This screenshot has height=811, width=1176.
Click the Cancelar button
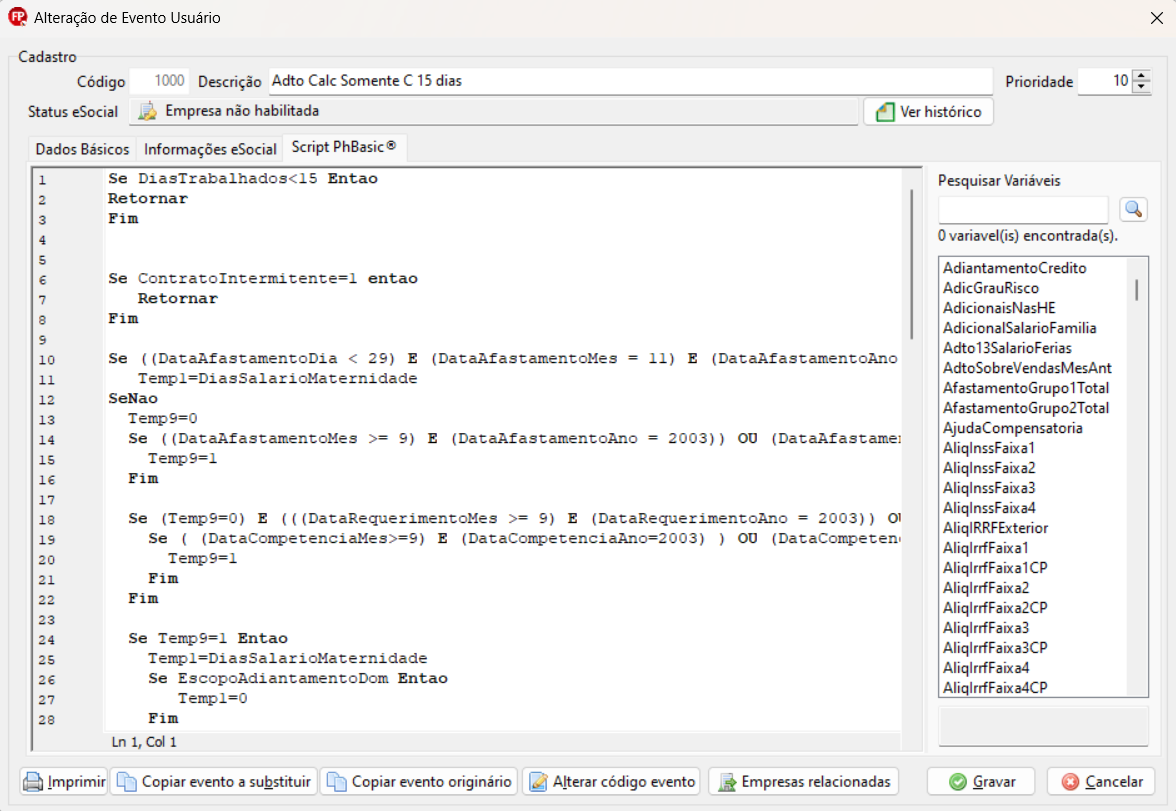[x=1101, y=782]
